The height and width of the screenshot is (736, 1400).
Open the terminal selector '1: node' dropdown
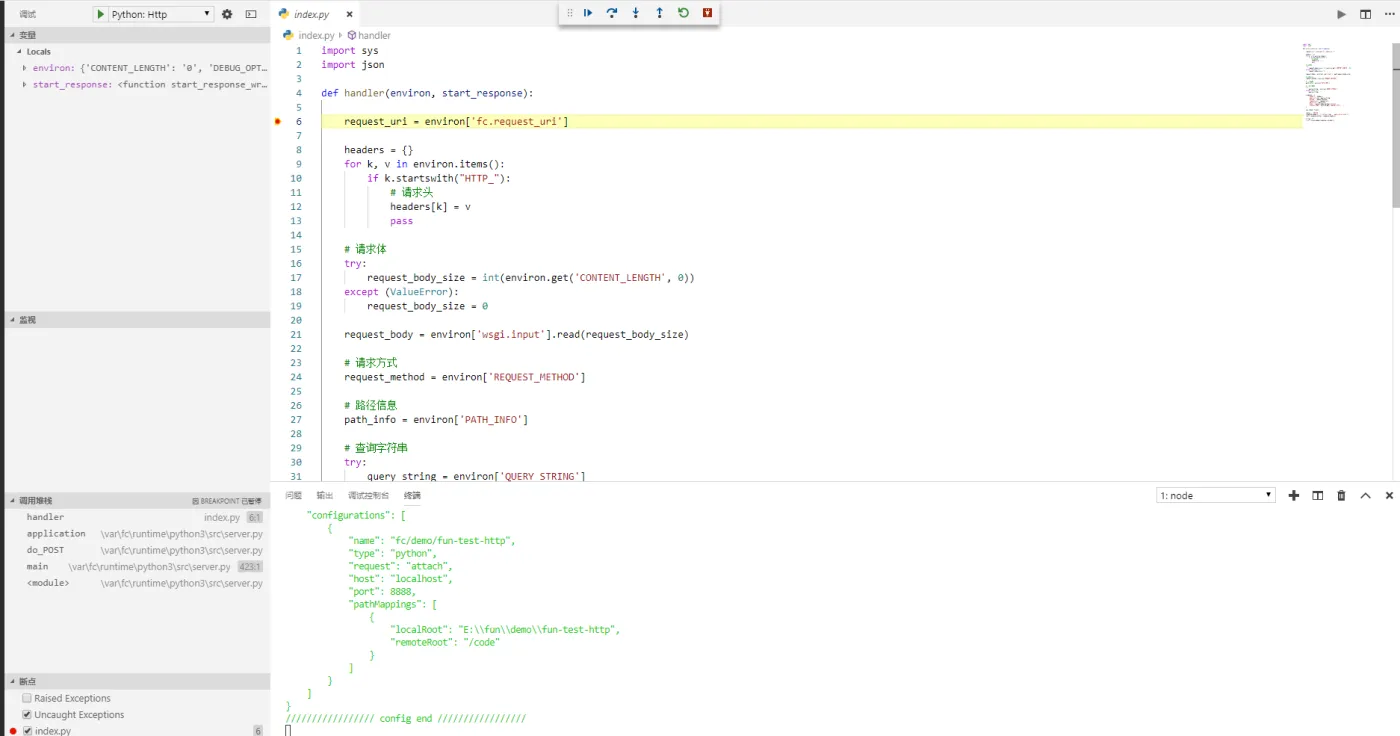pyautogui.click(x=1216, y=495)
